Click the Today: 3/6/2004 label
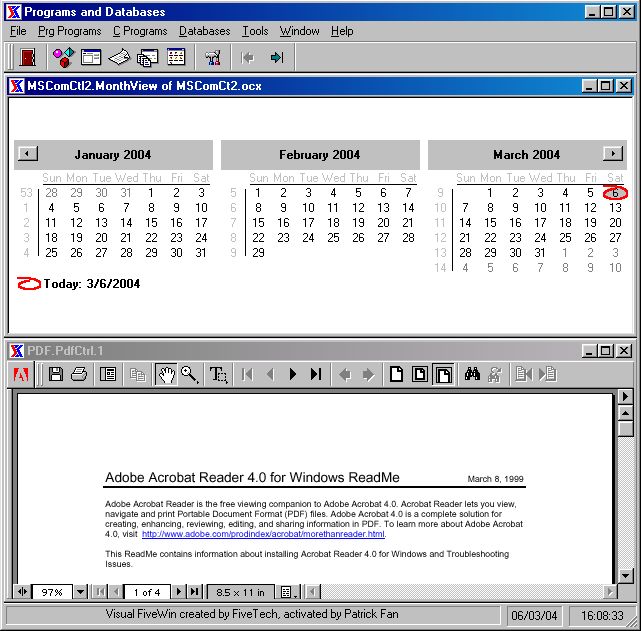641x631 pixels. 91,284
